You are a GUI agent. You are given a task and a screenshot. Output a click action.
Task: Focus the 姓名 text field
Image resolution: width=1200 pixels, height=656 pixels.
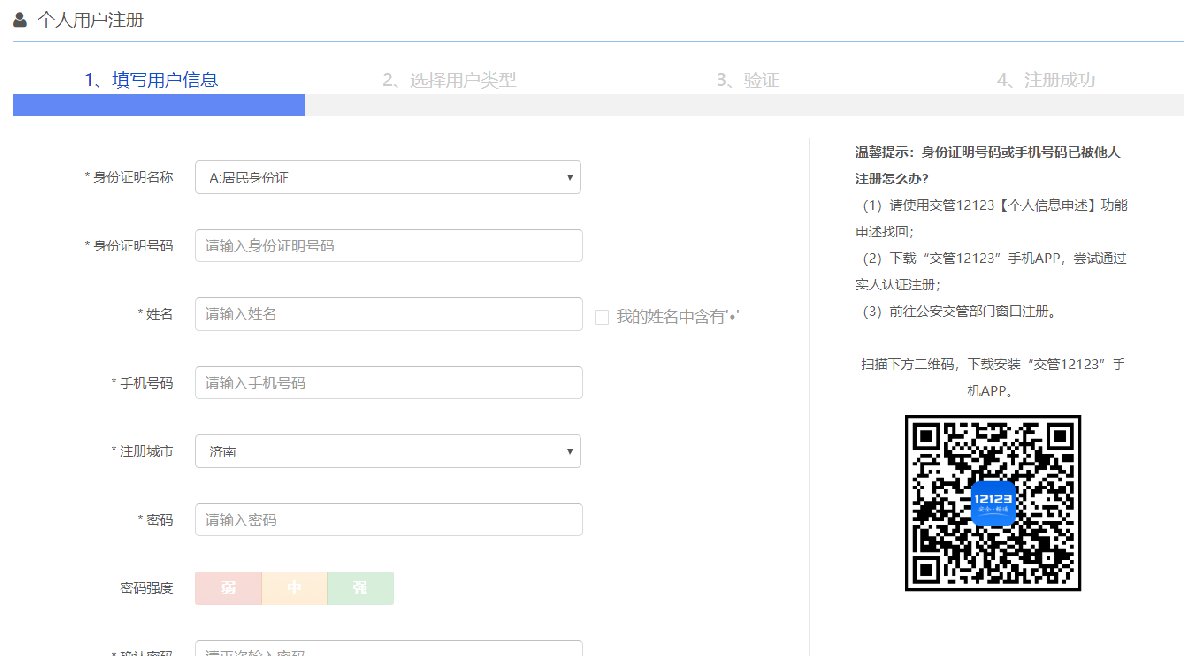pos(388,314)
